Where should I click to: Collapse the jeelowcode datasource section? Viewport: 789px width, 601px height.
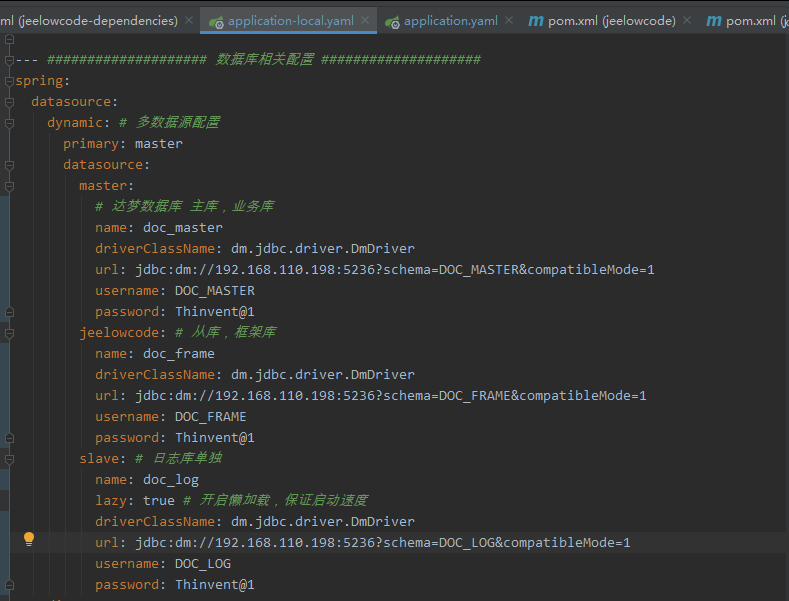[9, 332]
